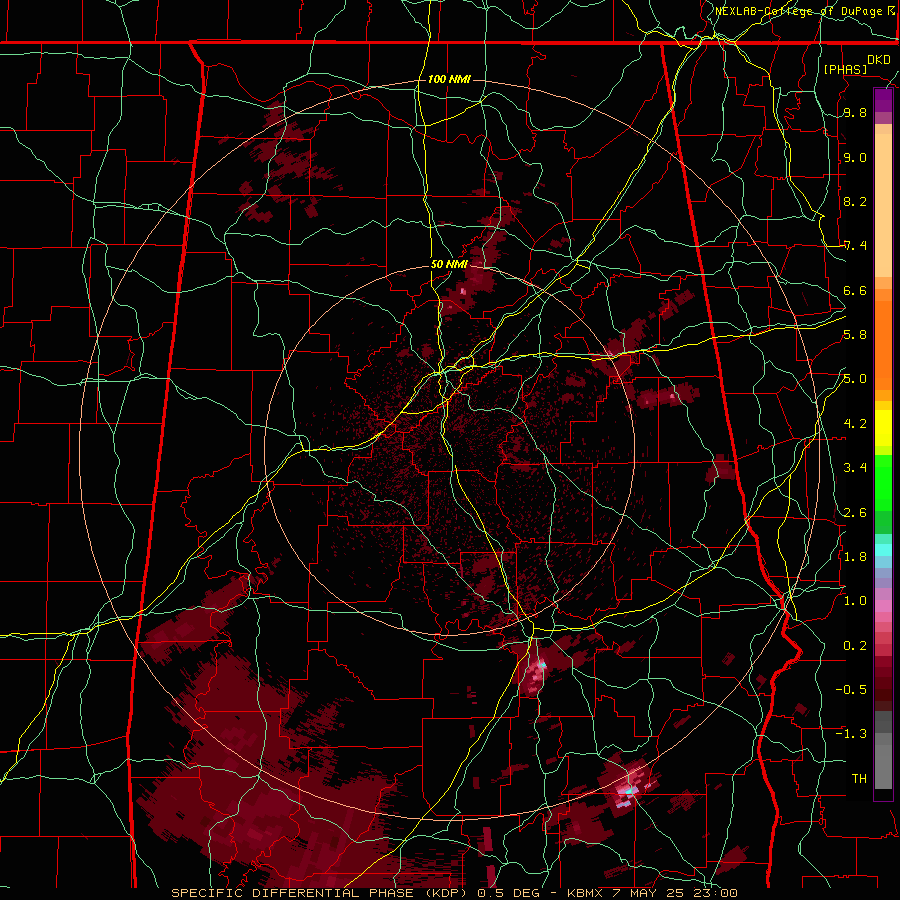
Task: Click the 2.6 legend value
Action: coord(855,512)
